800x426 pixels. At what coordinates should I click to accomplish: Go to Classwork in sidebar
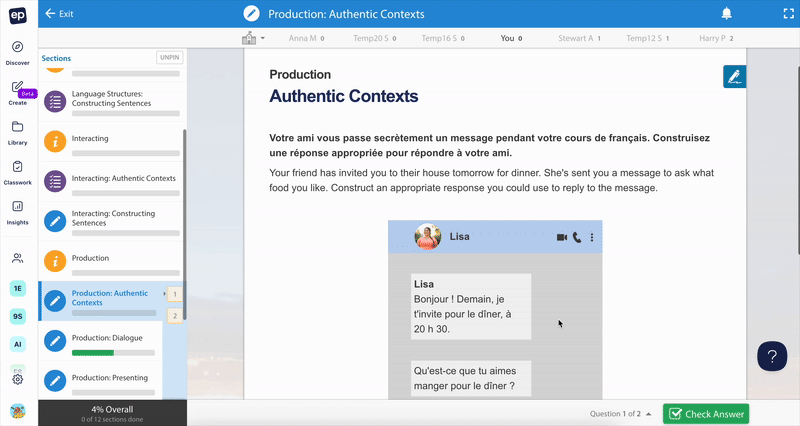tap(18, 172)
